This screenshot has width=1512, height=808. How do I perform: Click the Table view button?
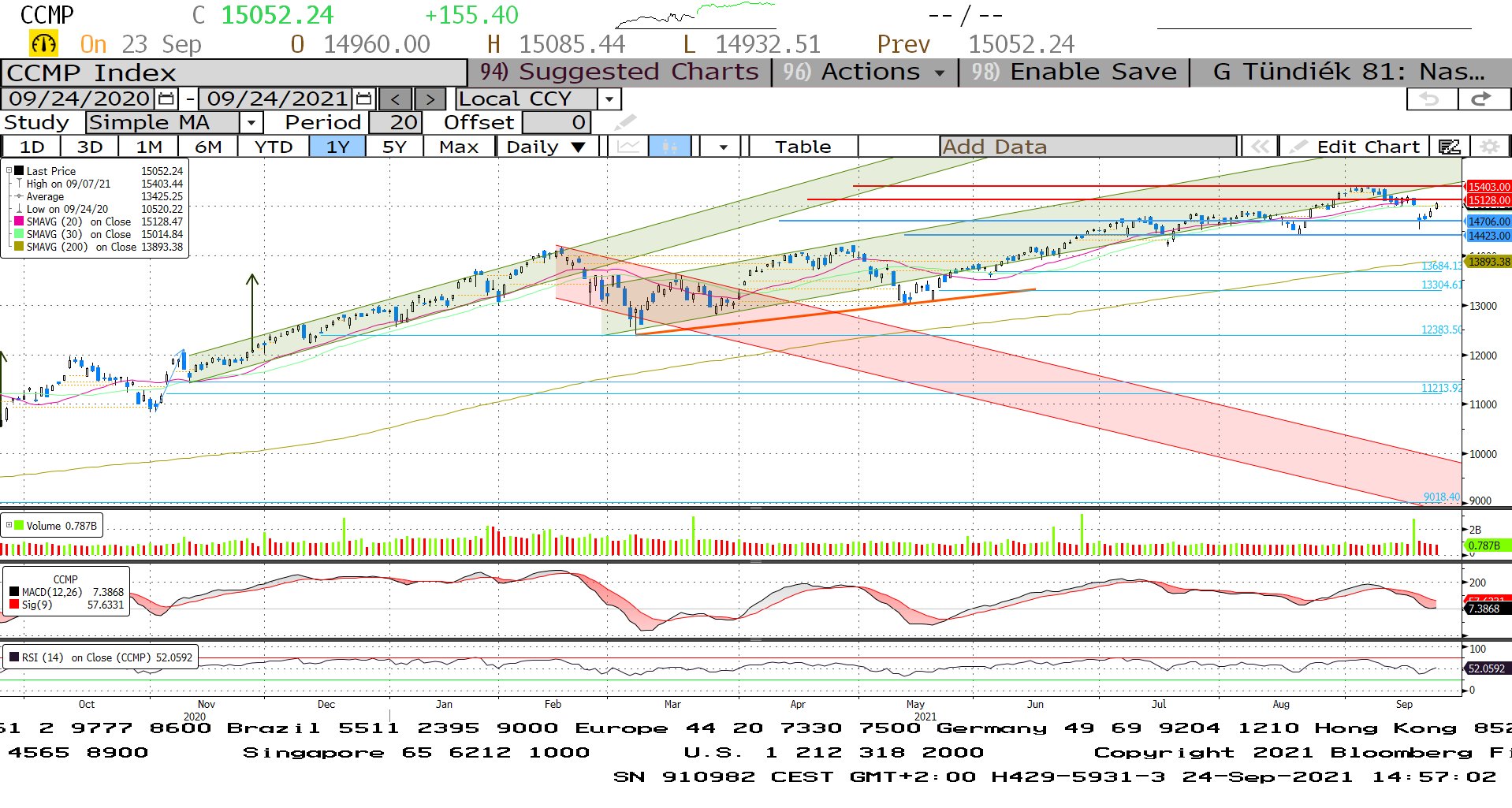point(803,147)
